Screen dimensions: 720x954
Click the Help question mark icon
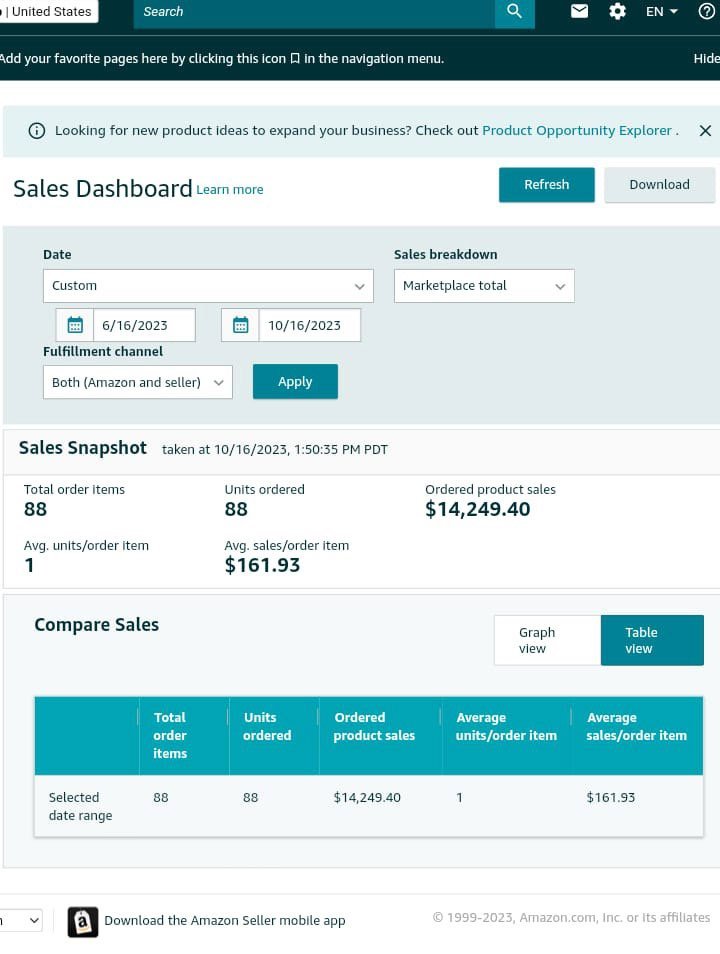(x=706, y=11)
